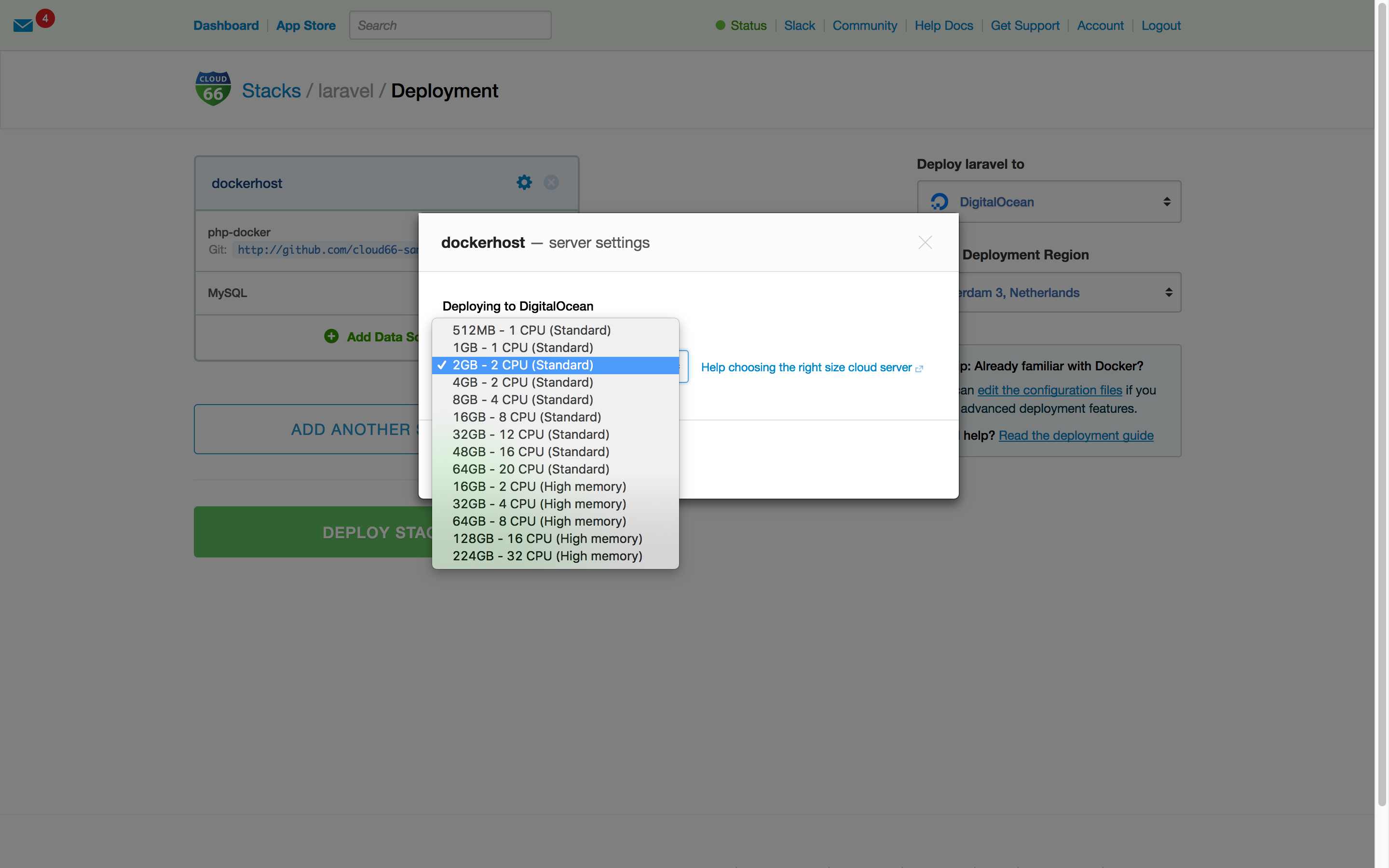
Task: Click the settings gear icon on dockerhost
Action: pos(524,182)
